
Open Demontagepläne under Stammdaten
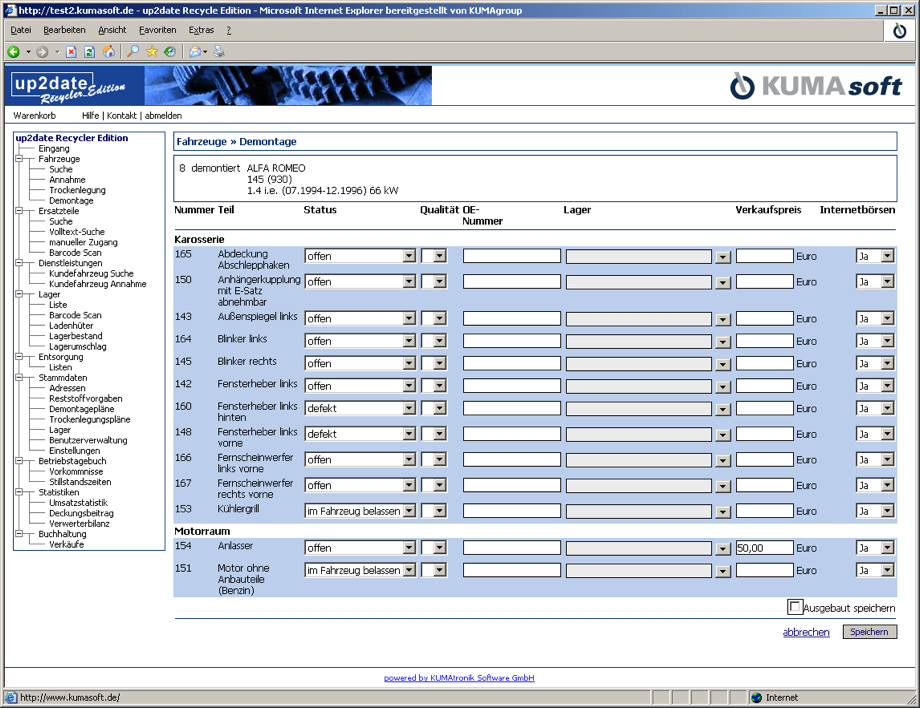click(82, 409)
